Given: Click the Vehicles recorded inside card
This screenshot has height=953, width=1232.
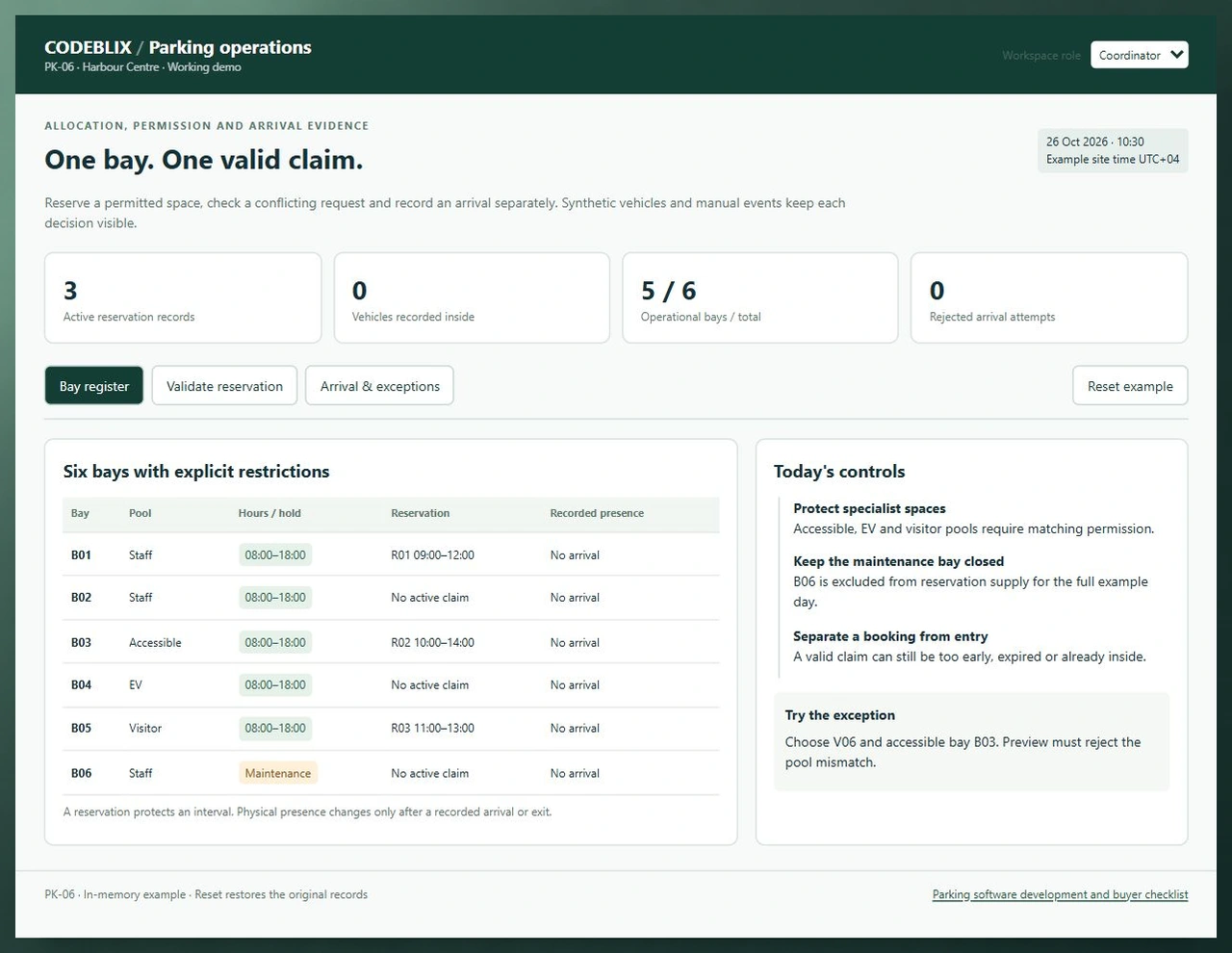Looking at the screenshot, I should click(x=472, y=298).
